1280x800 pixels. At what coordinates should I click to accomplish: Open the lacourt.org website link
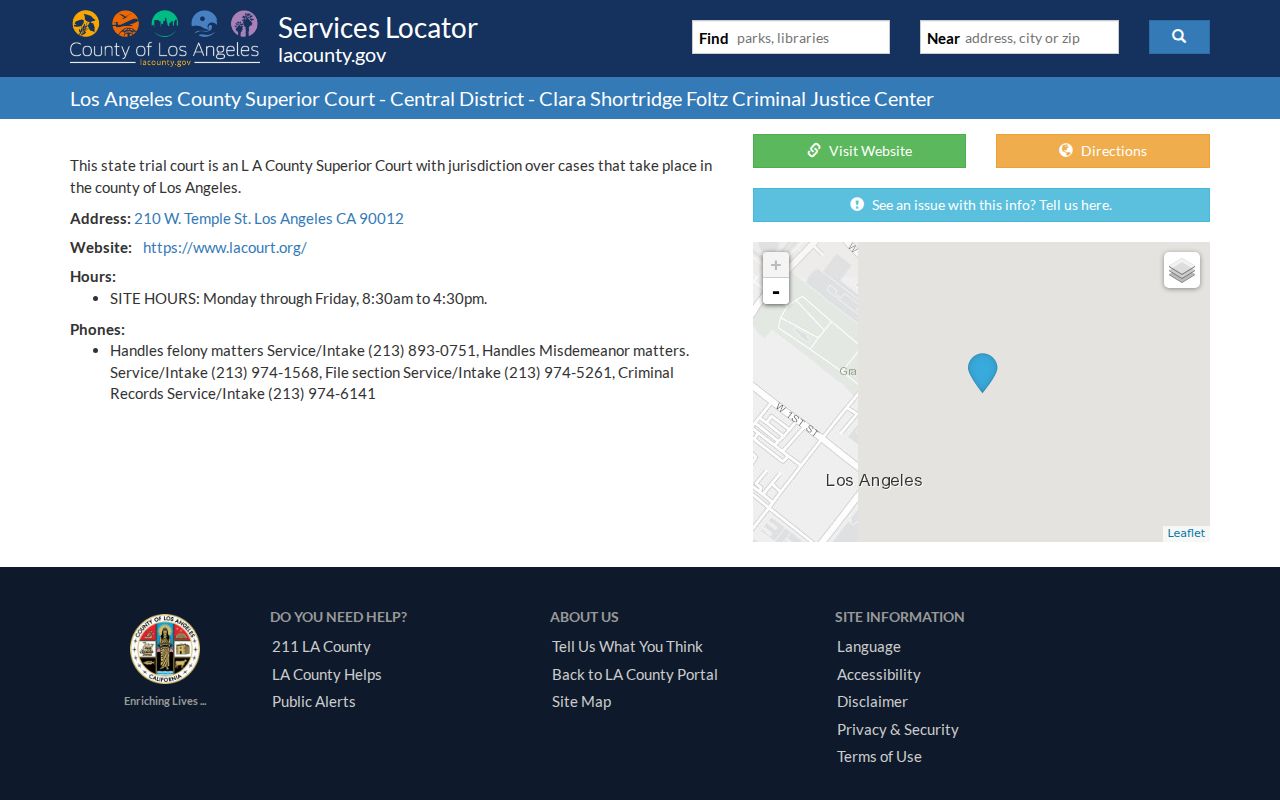[225, 247]
